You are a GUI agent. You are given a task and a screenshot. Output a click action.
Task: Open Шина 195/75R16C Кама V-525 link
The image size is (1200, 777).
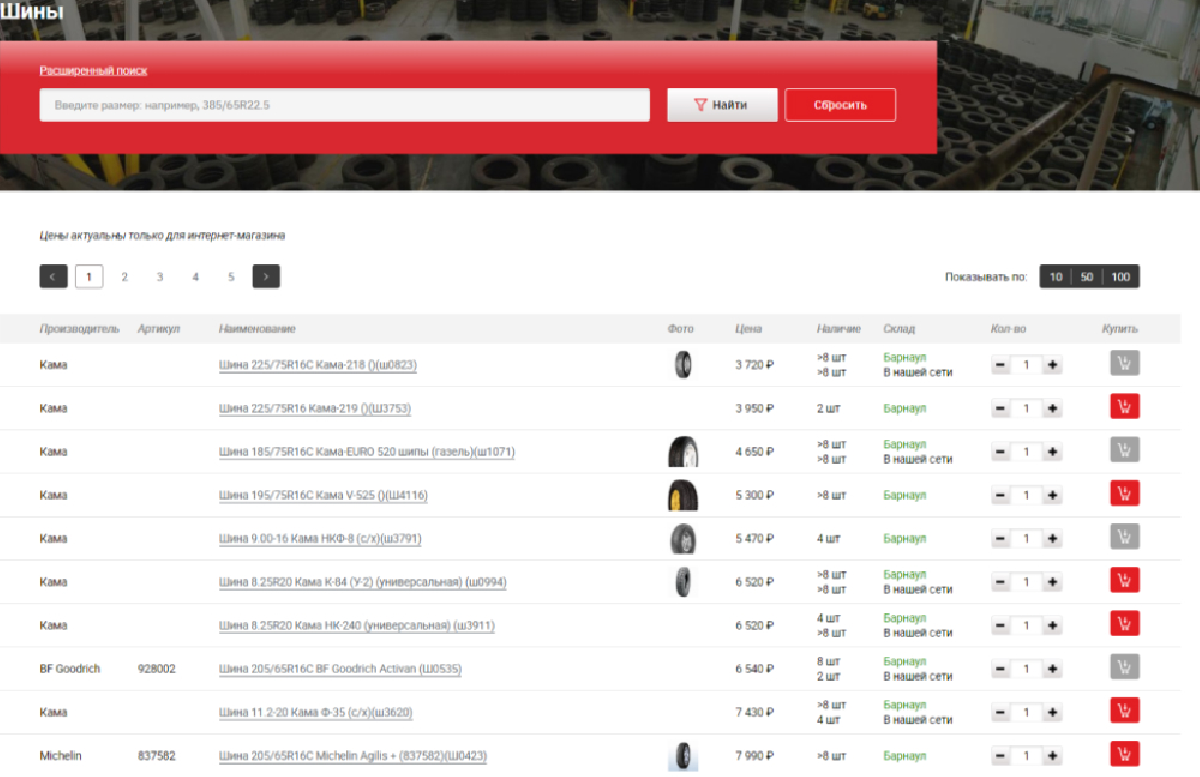click(x=323, y=496)
